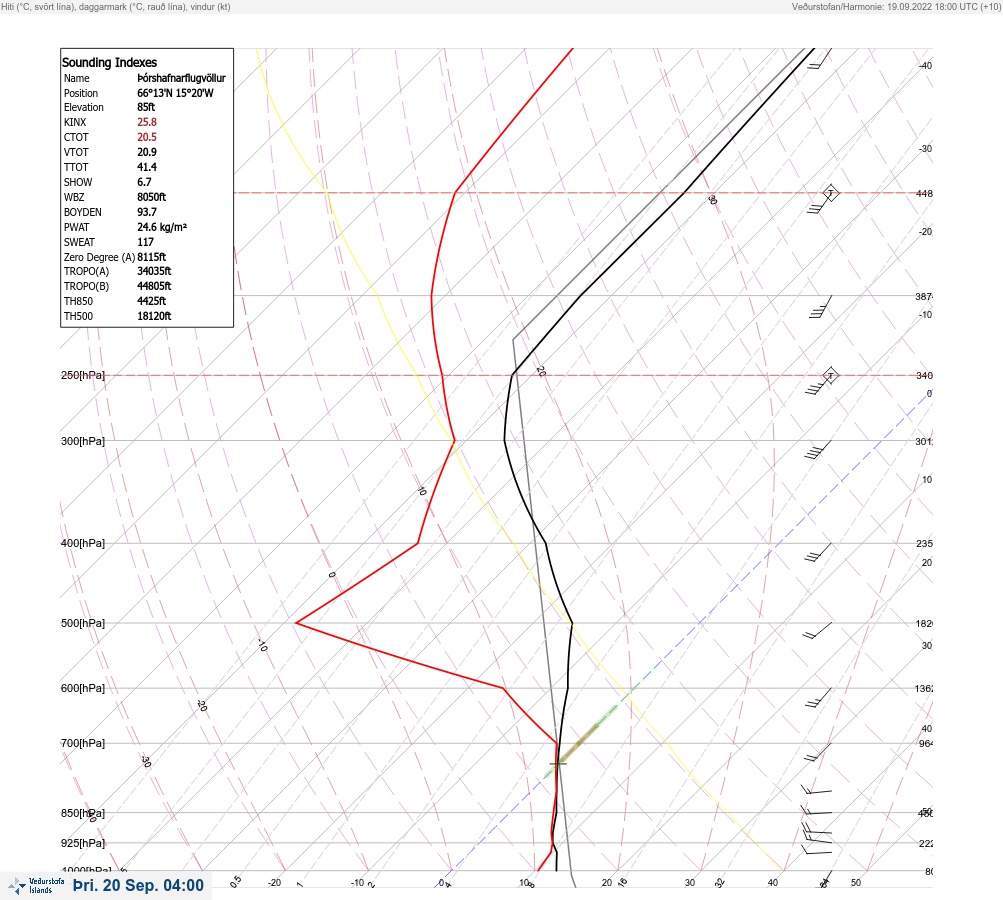Click the Elevation value "85ft"

click(x=146, y=107)
